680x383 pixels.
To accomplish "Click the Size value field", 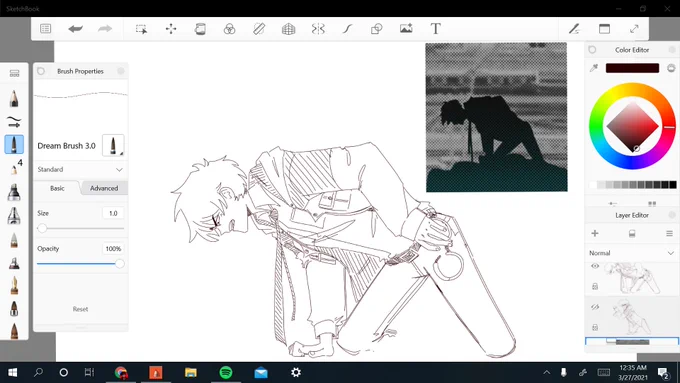I will [113, 213].
